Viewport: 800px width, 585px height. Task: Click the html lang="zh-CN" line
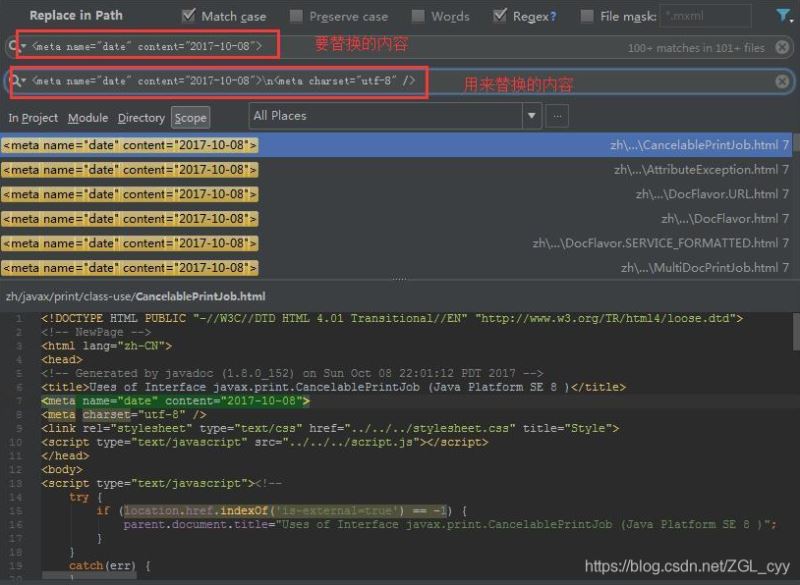(x=106, y=346)
